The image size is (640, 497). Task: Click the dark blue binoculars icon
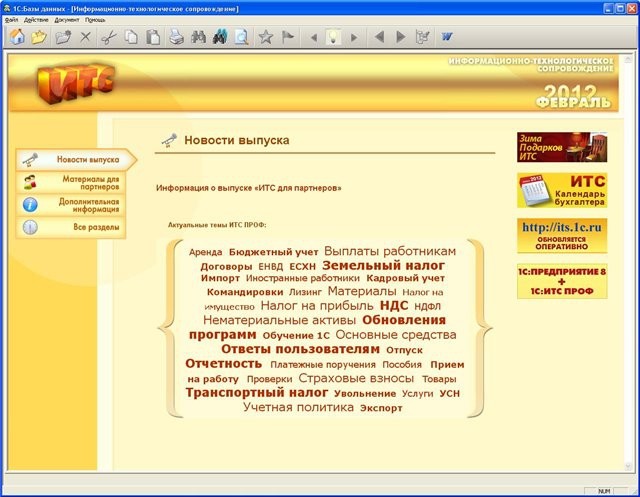220,37
